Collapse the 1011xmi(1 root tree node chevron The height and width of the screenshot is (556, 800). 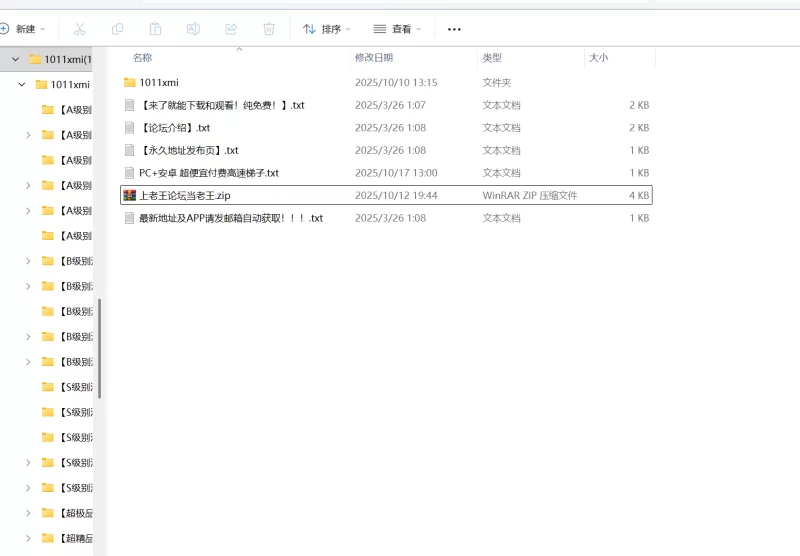coord(15,59)
